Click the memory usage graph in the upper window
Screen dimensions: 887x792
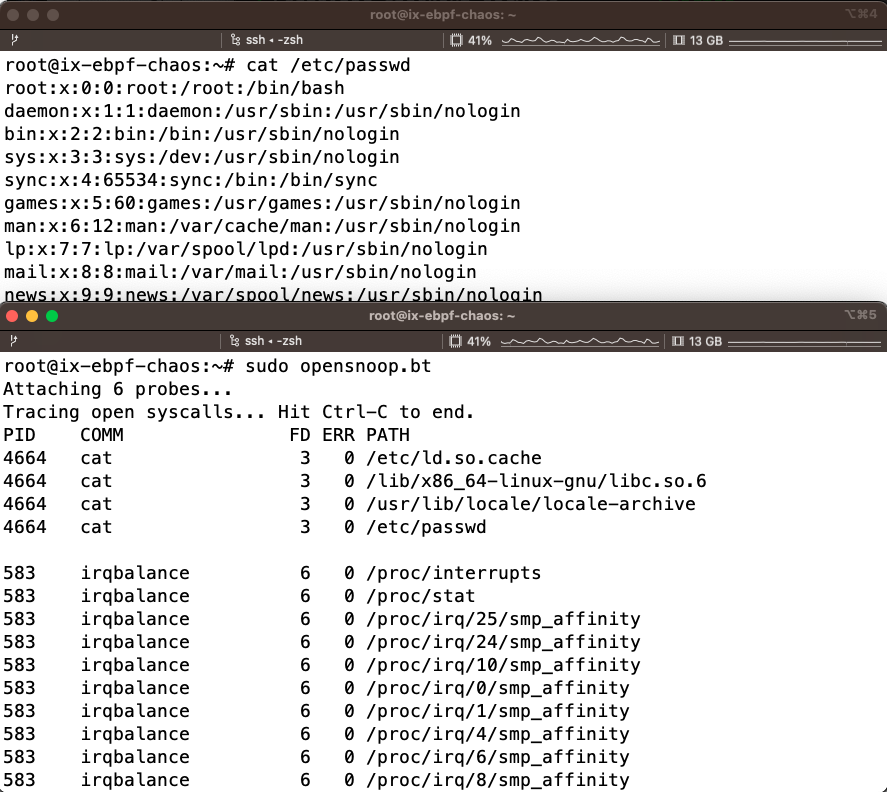805,41
